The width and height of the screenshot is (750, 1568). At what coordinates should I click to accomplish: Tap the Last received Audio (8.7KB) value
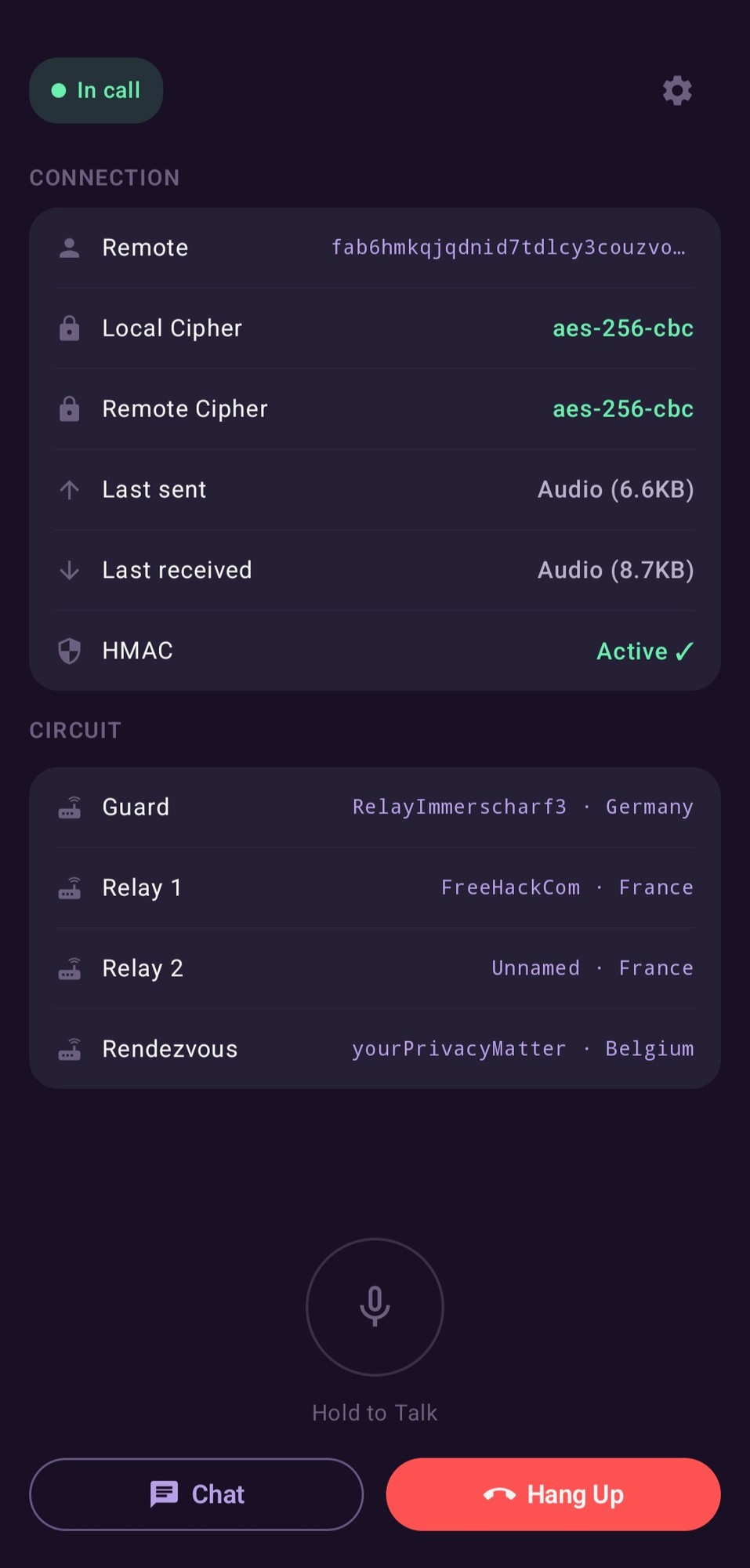pyautogui.click(x=615, y=571)
